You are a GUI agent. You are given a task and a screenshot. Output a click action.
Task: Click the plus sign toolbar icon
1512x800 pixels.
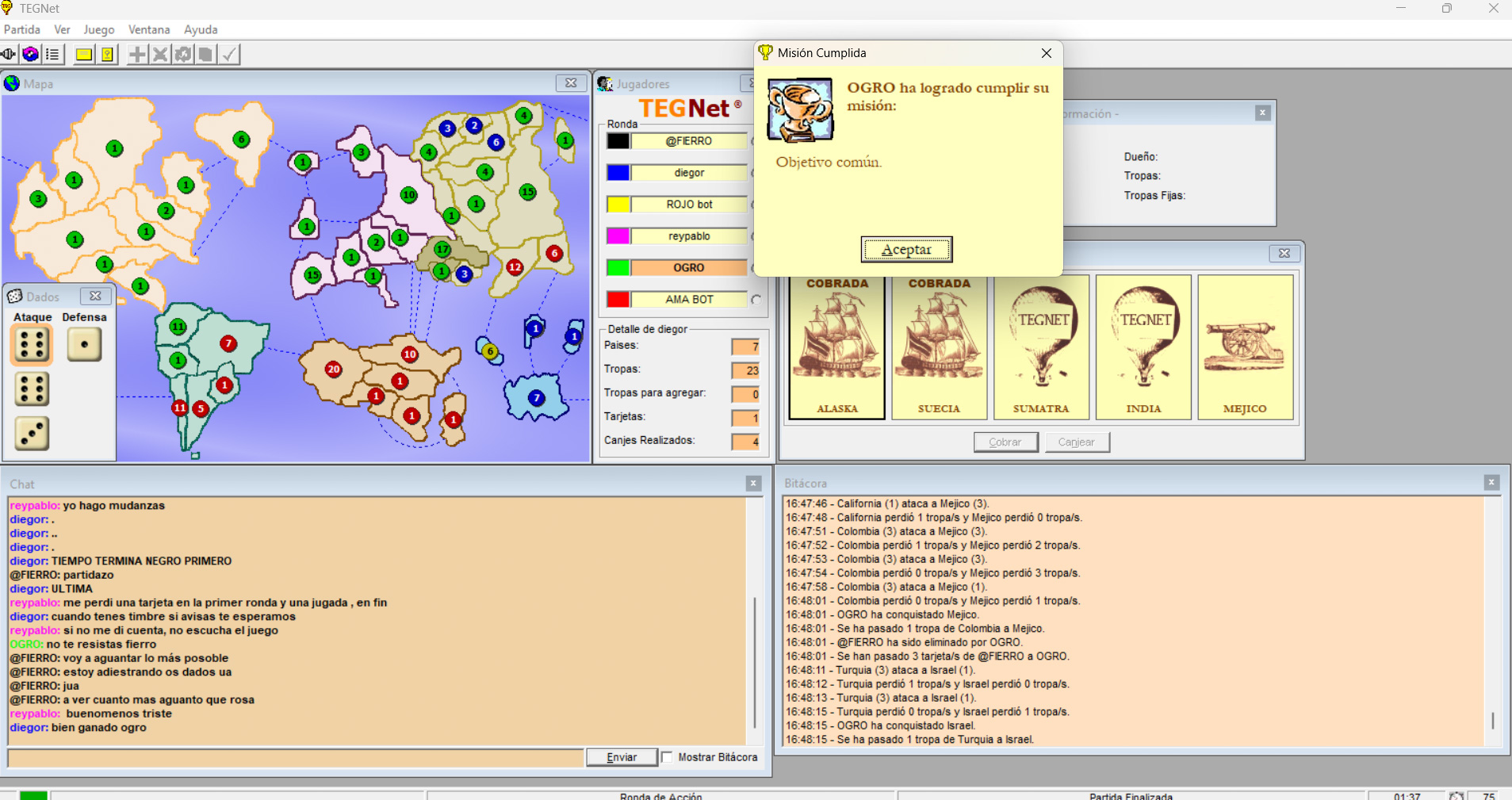pyautogui.click(x=137, y=55)
